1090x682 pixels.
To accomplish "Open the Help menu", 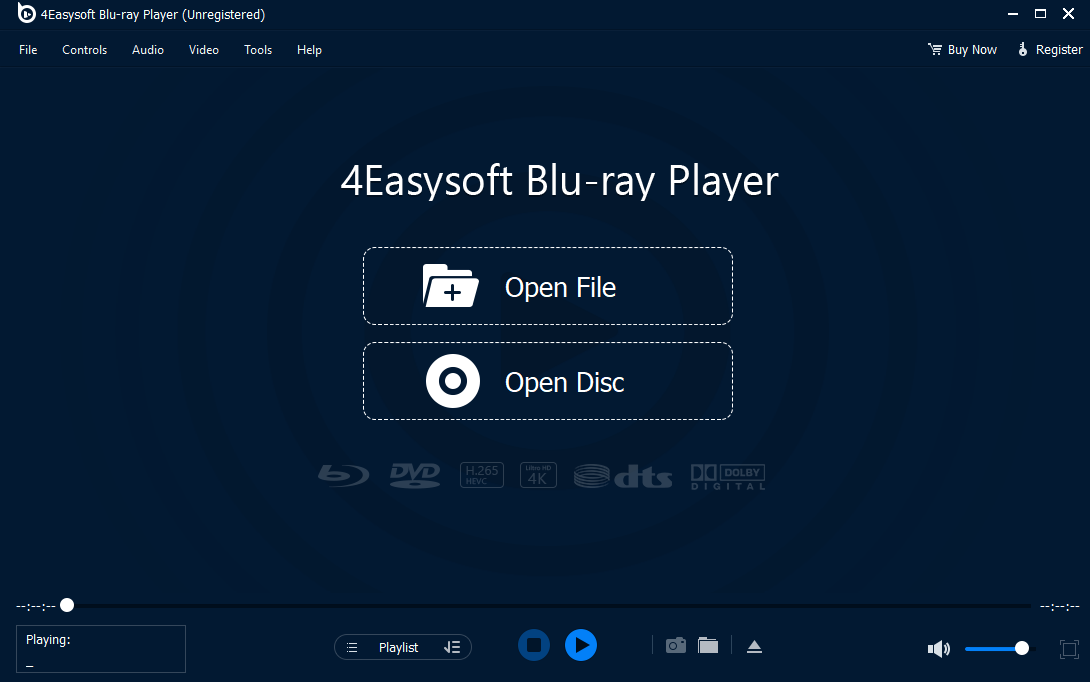I will point(309,49).
